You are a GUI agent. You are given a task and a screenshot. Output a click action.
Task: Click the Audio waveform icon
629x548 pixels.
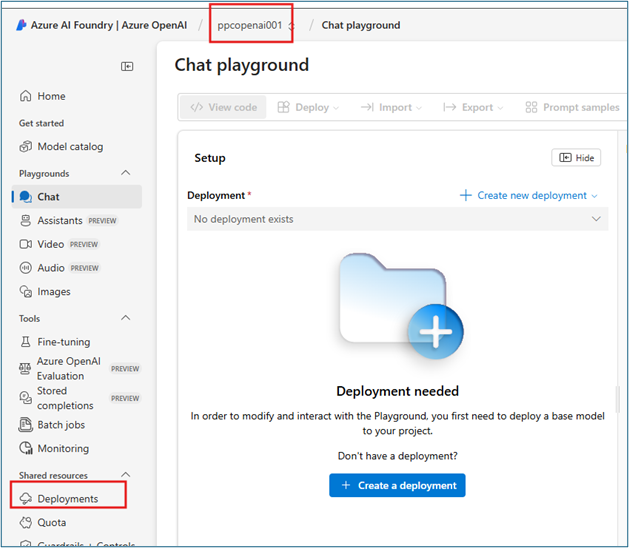click(x=25, y=268)
